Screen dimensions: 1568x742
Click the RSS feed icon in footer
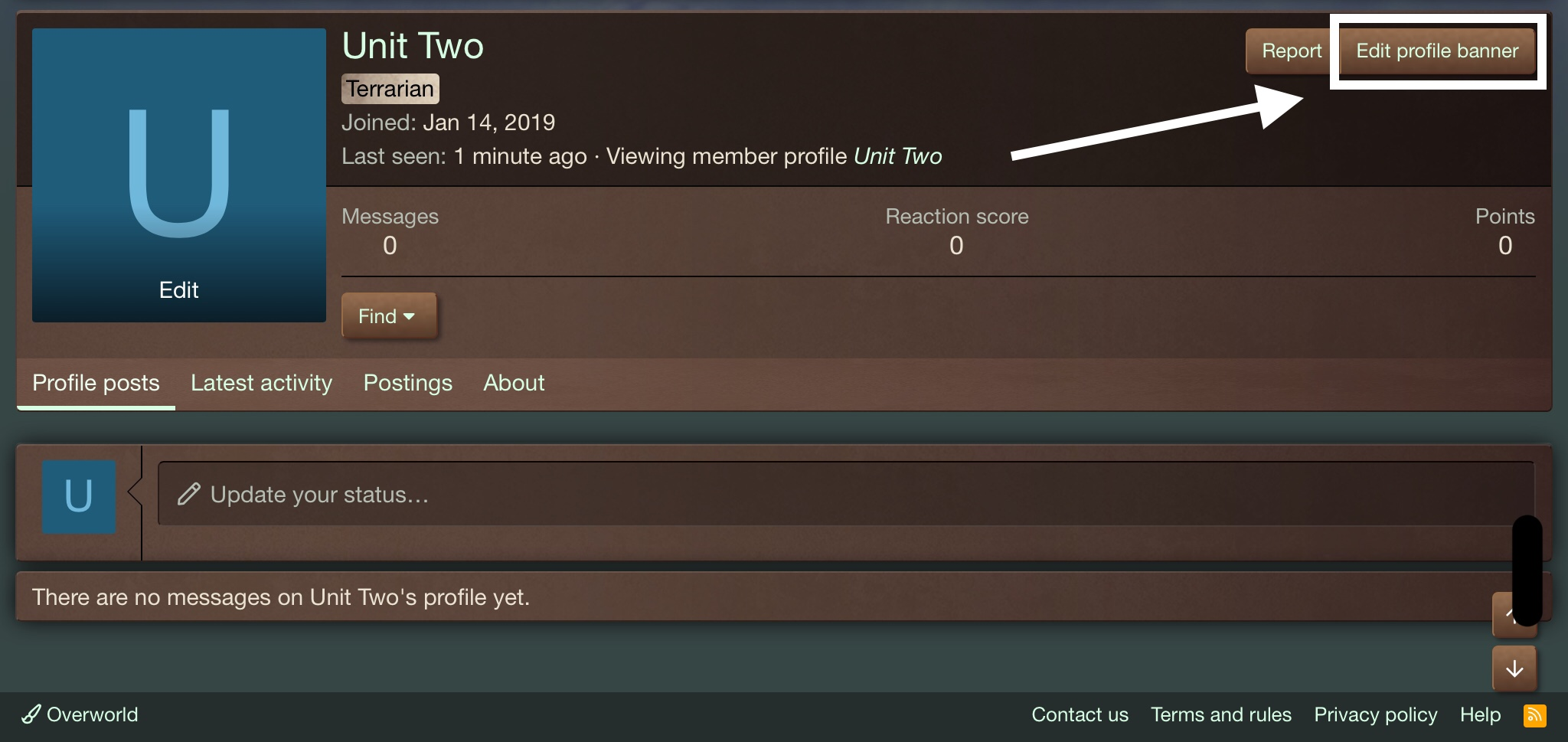1534,715
